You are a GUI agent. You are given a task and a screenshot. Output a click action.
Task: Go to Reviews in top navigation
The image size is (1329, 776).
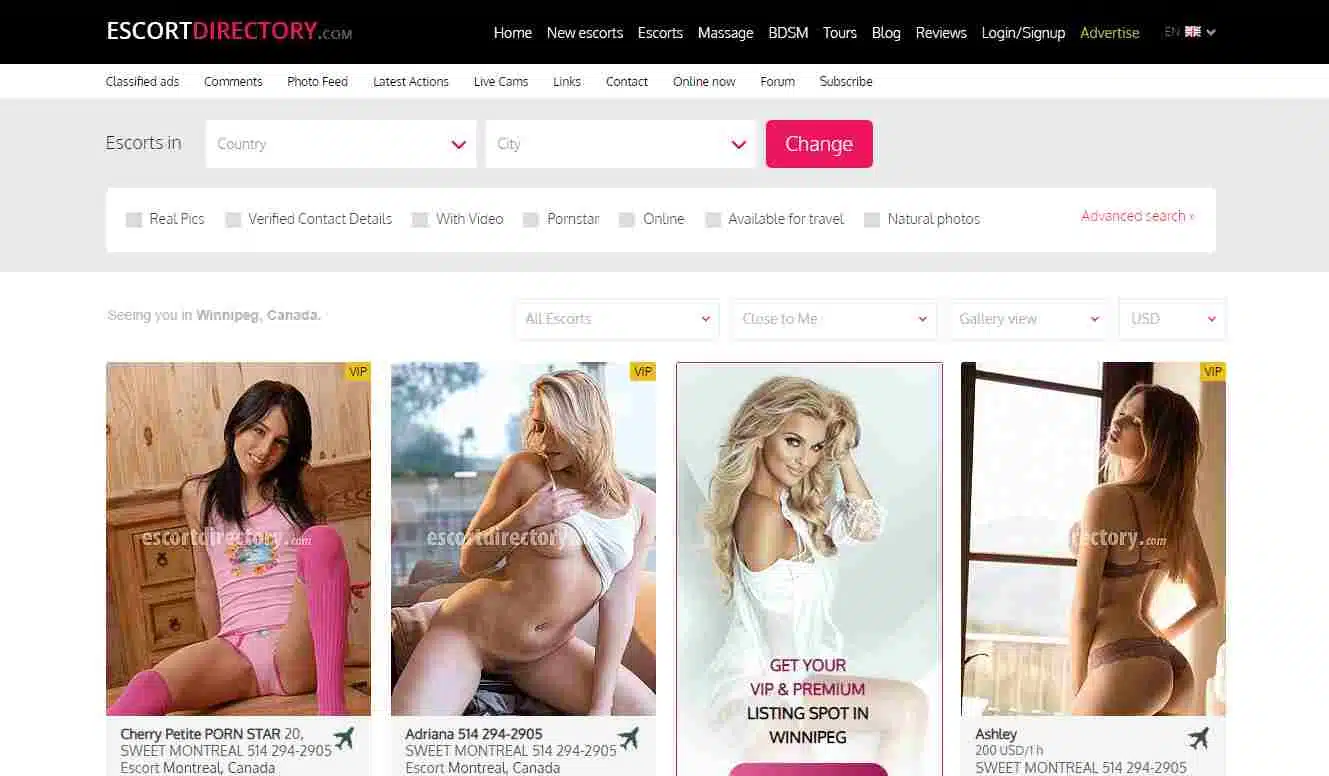941,33
